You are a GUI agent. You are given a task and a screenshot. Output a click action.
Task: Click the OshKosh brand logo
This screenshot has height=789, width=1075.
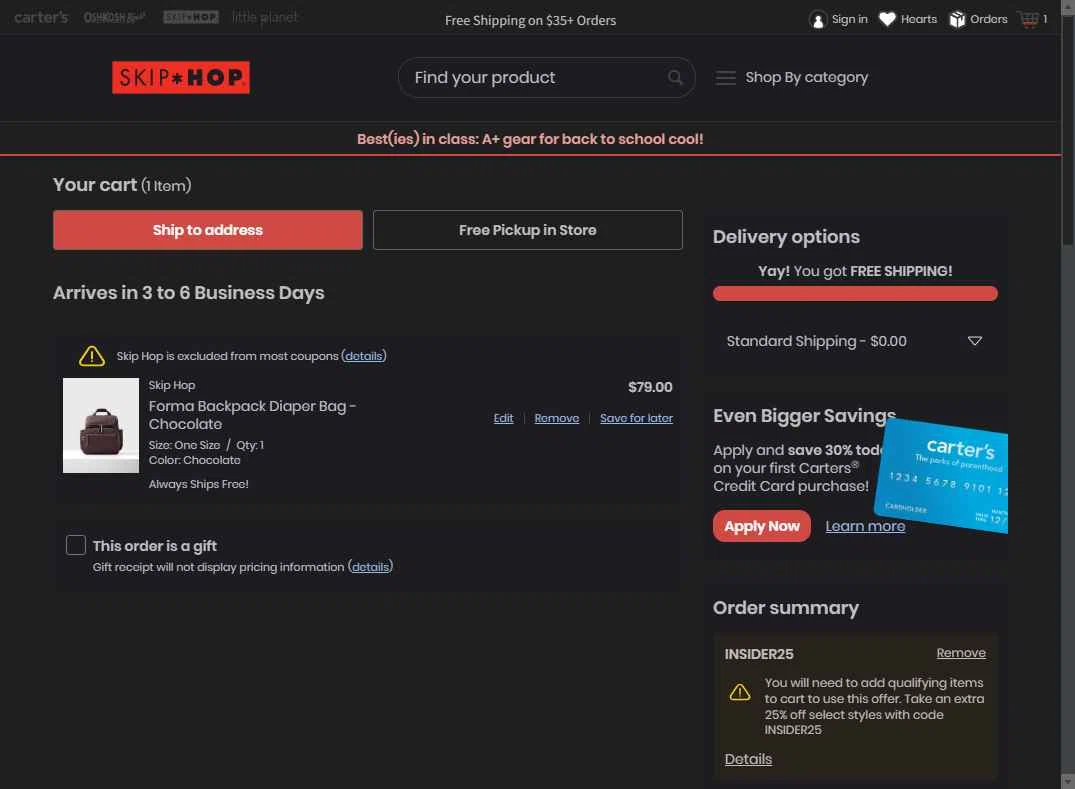tap(114, 17)
